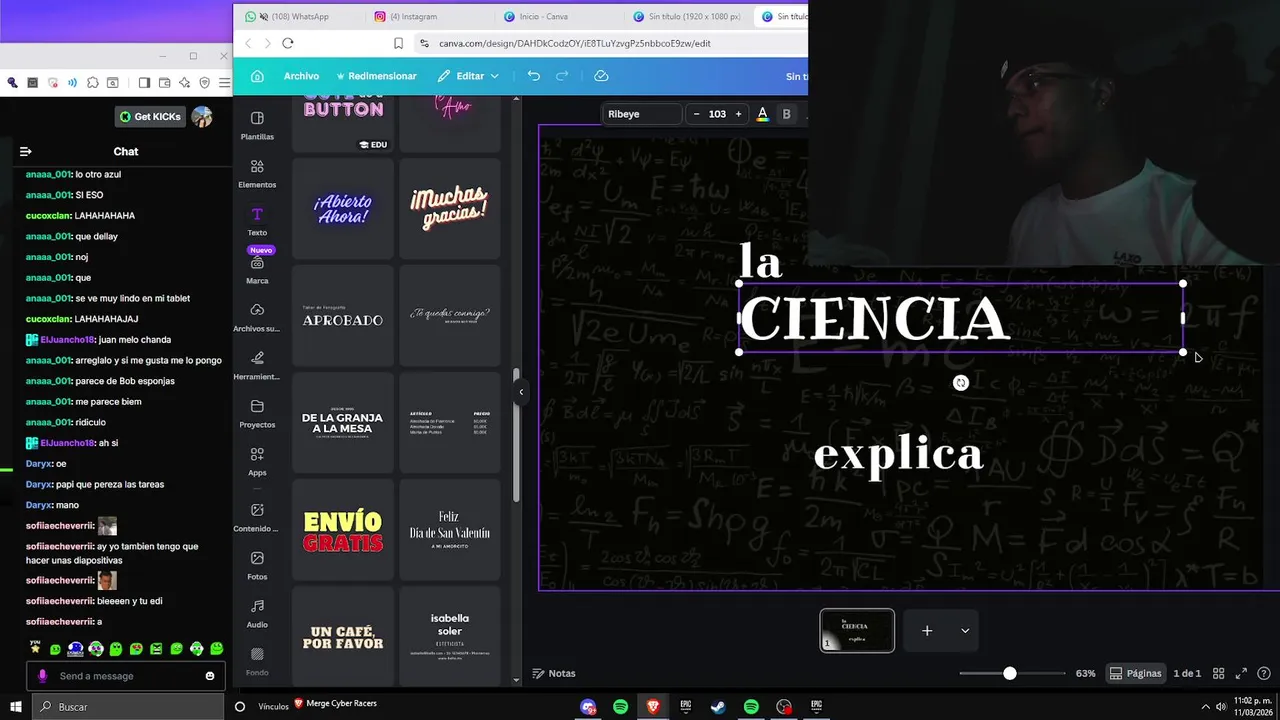Reload the Canva browser page
This screenshot has height=720, width=1280.
point(288,43)
